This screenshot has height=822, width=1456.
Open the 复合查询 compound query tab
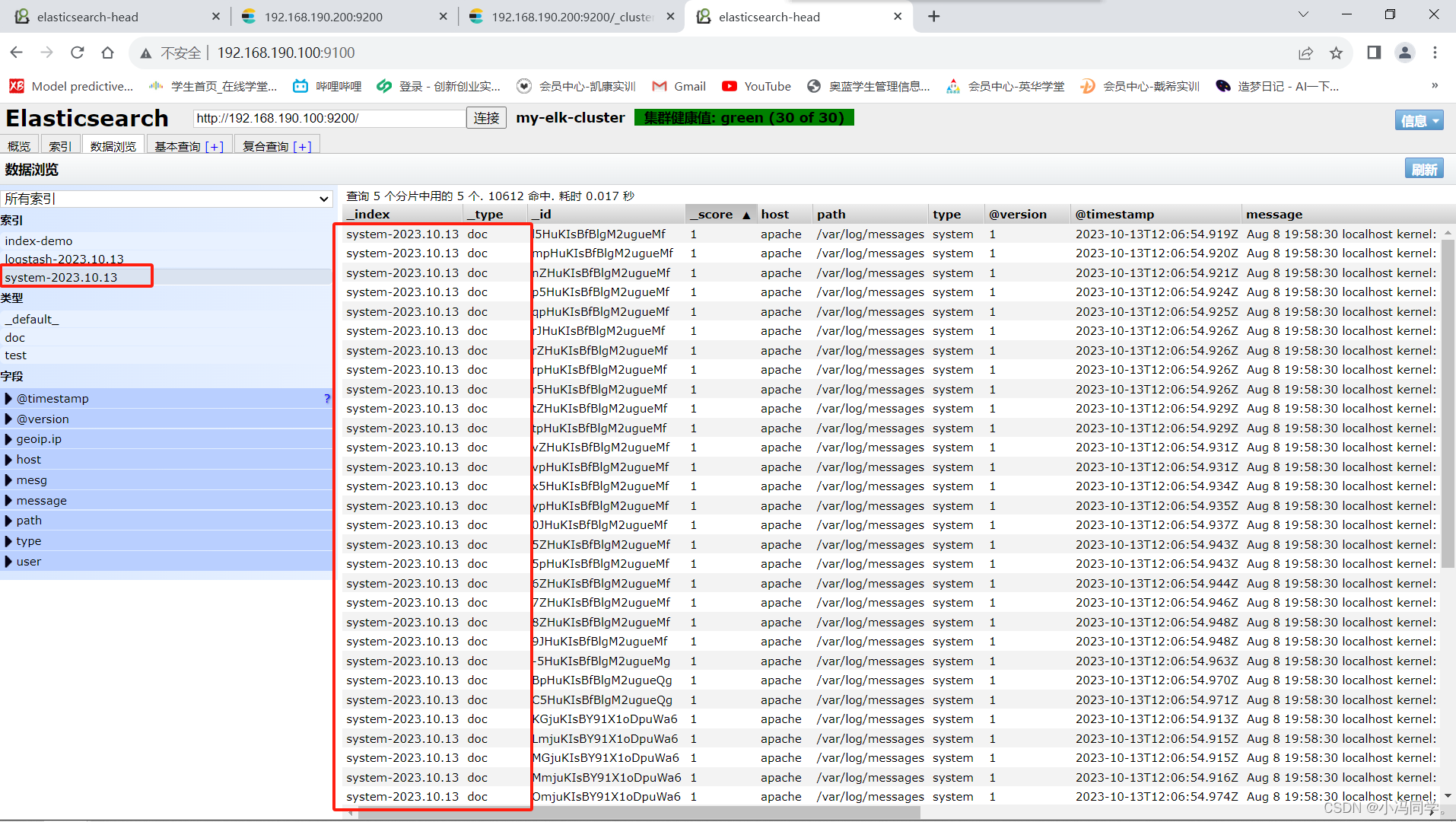pyautogui.click(x=278, y=146)
